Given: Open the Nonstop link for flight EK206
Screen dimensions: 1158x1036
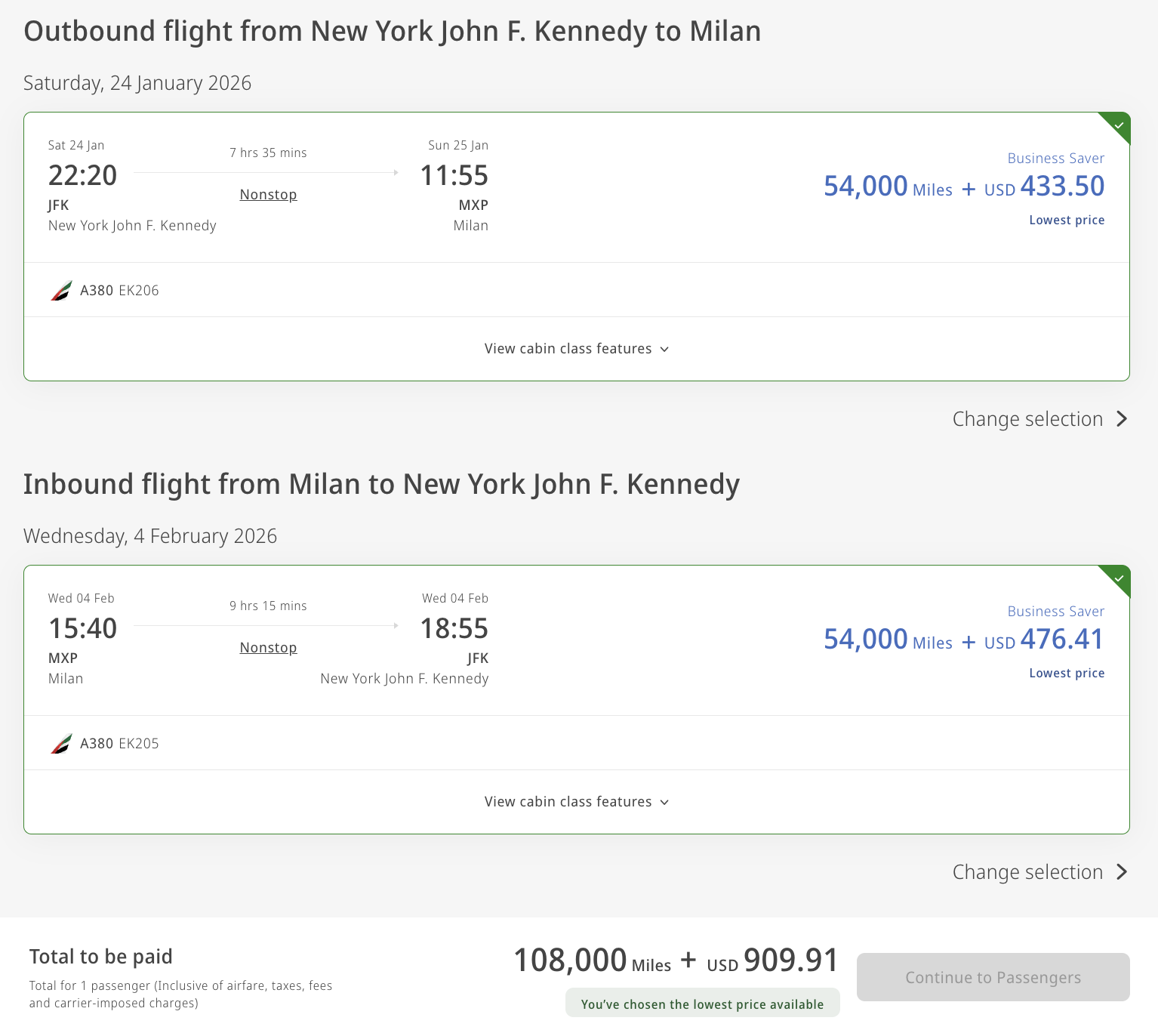Looking at the screenshot, I should click(x=268, y=195).
